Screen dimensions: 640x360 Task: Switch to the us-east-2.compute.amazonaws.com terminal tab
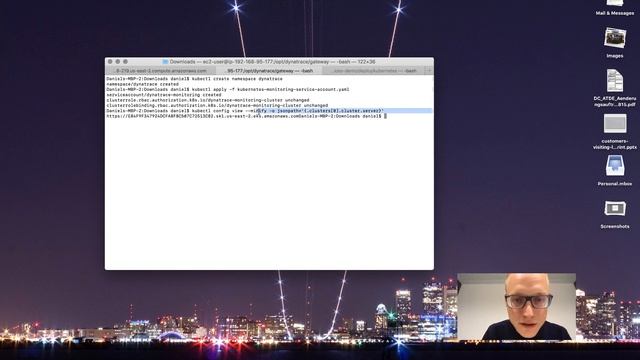[161, 71]
